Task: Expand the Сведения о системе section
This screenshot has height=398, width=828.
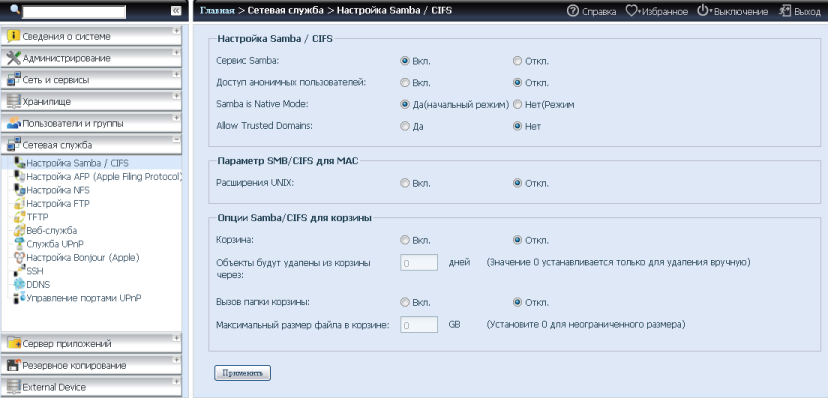Action: tap(176, 31)
